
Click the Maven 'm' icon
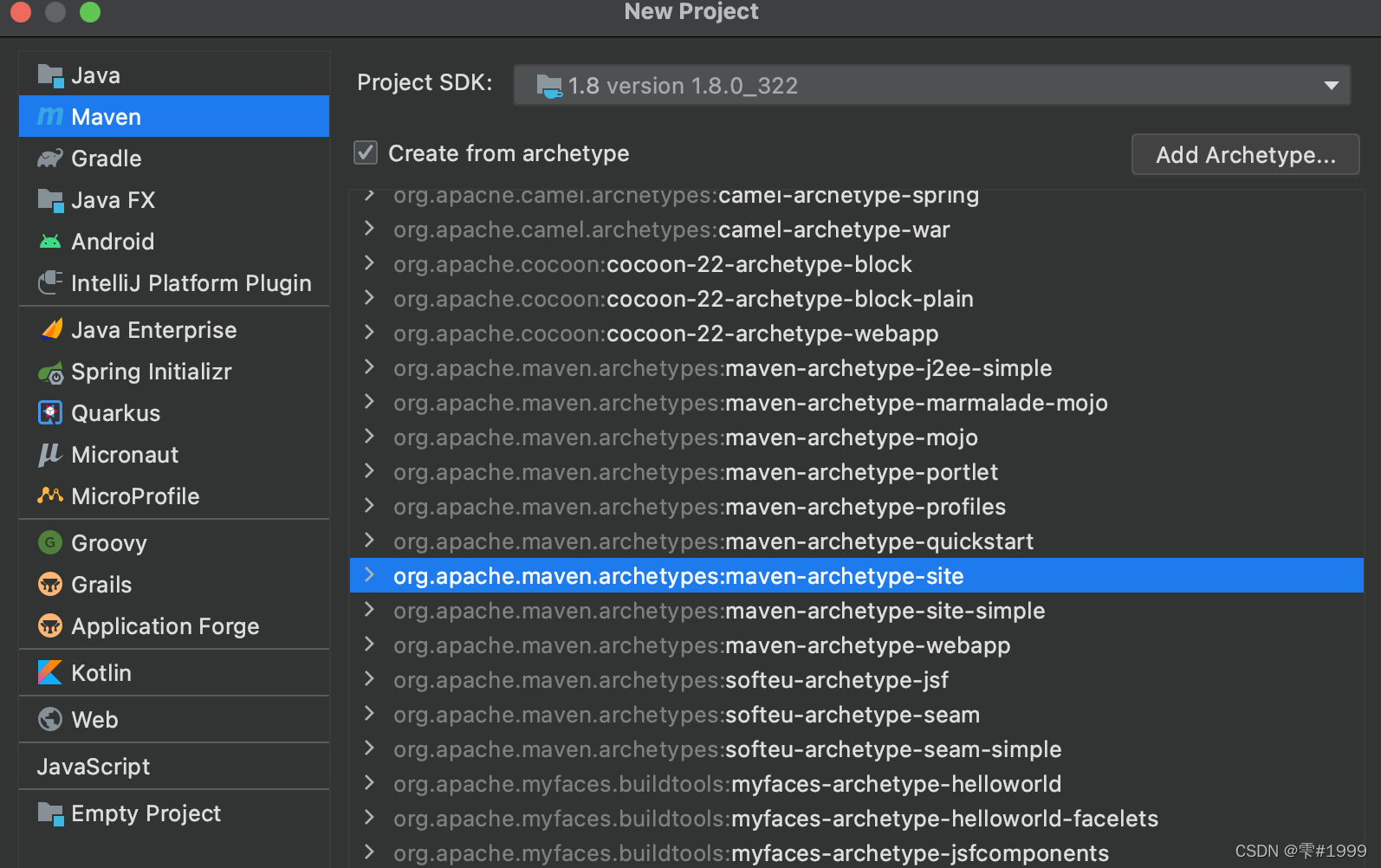[50, 116]
